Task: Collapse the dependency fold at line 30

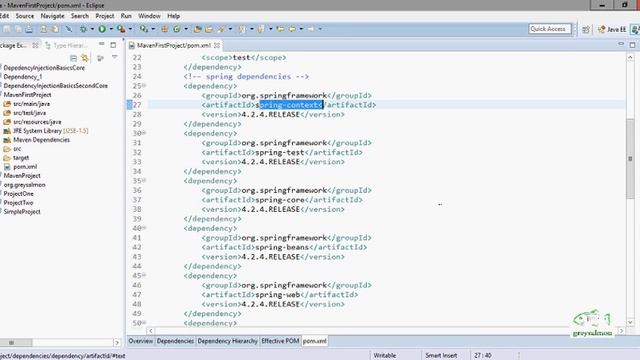Action: pos(144,133)
